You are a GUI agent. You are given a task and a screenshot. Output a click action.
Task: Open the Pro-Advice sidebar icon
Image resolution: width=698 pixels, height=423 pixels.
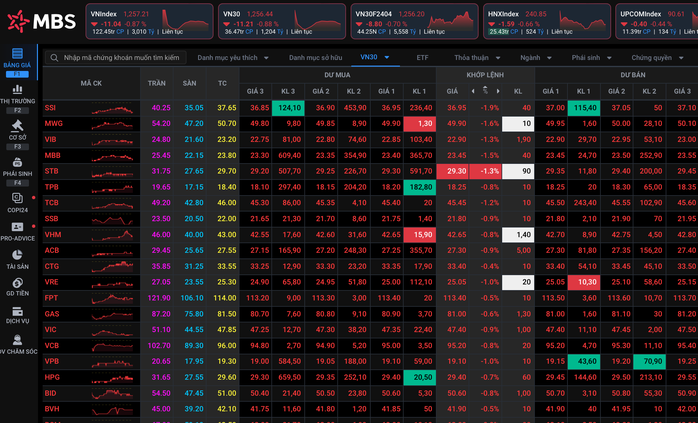pyautogui.click(x=17, y=227)
